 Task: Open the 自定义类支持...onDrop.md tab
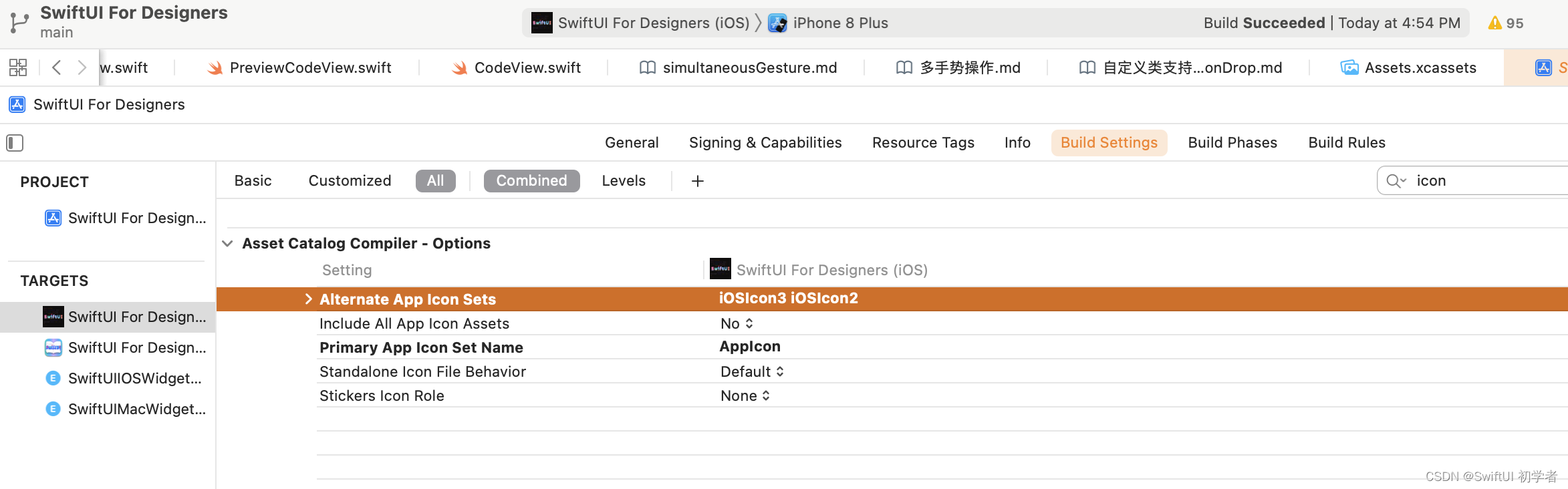coord(1180,67)
